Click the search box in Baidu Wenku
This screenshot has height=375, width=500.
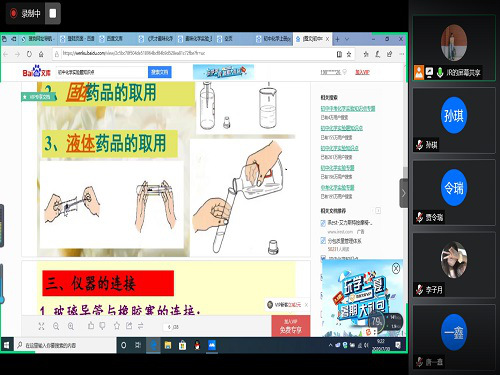pyautogui.click(x=102, y=72)
